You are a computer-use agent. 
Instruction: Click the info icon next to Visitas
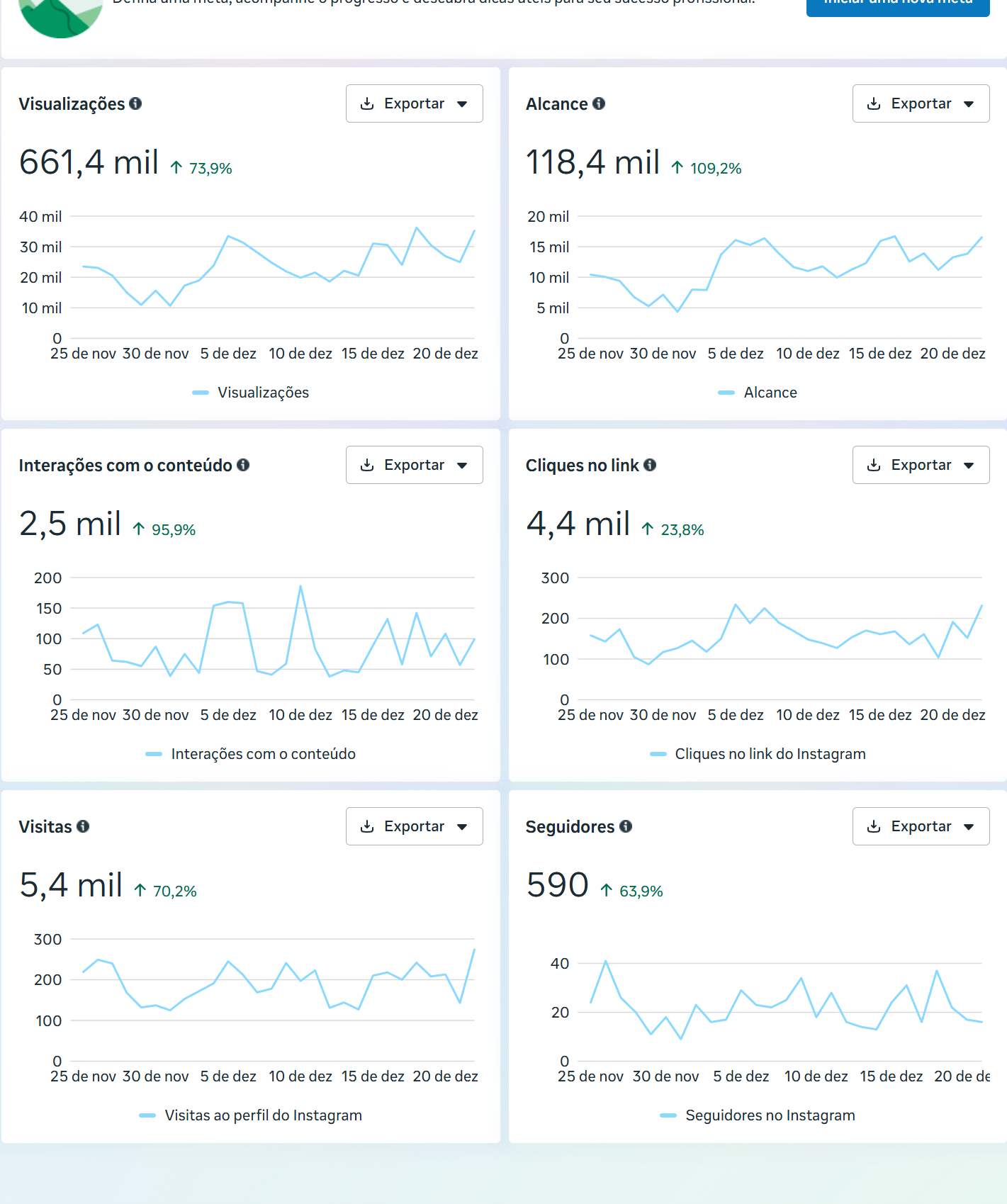(83, 826)
